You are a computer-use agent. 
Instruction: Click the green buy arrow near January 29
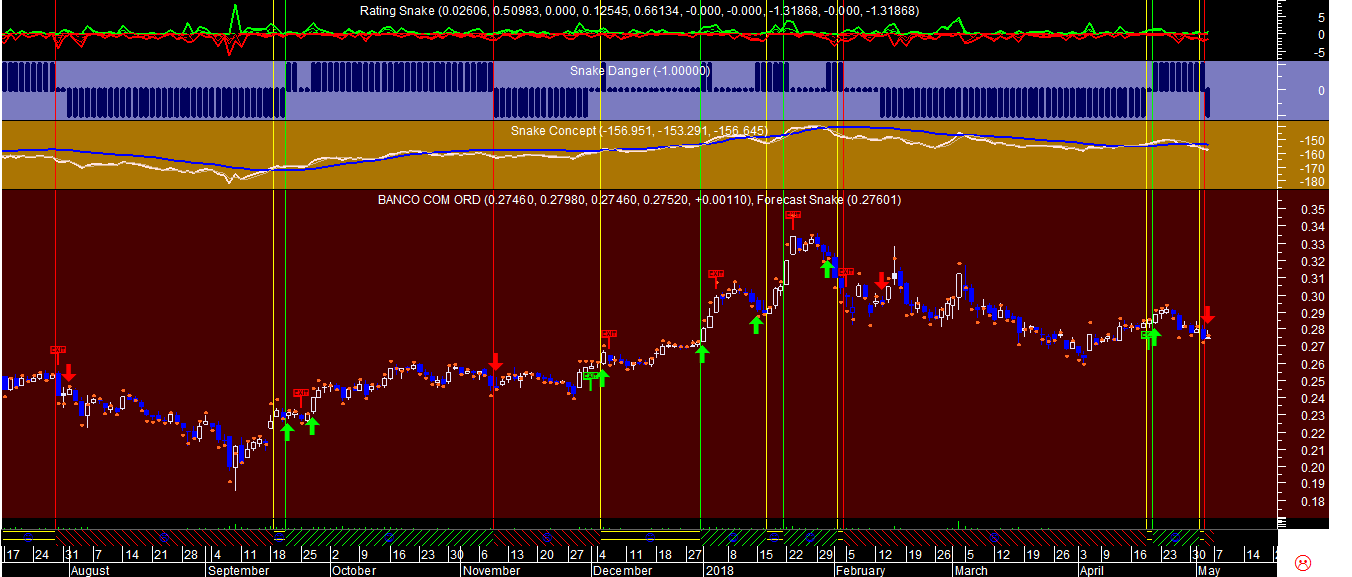pyautogui.click(x=827, y=269)
